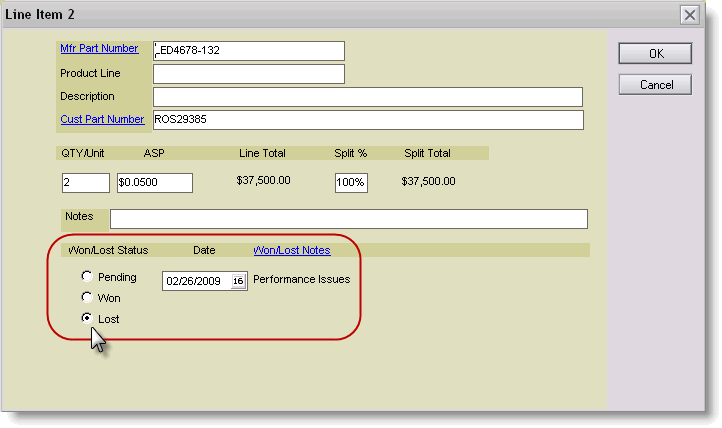Click the Performance Issues note text
The height and width of the screenshot is (428, 722).
point(302,279)
